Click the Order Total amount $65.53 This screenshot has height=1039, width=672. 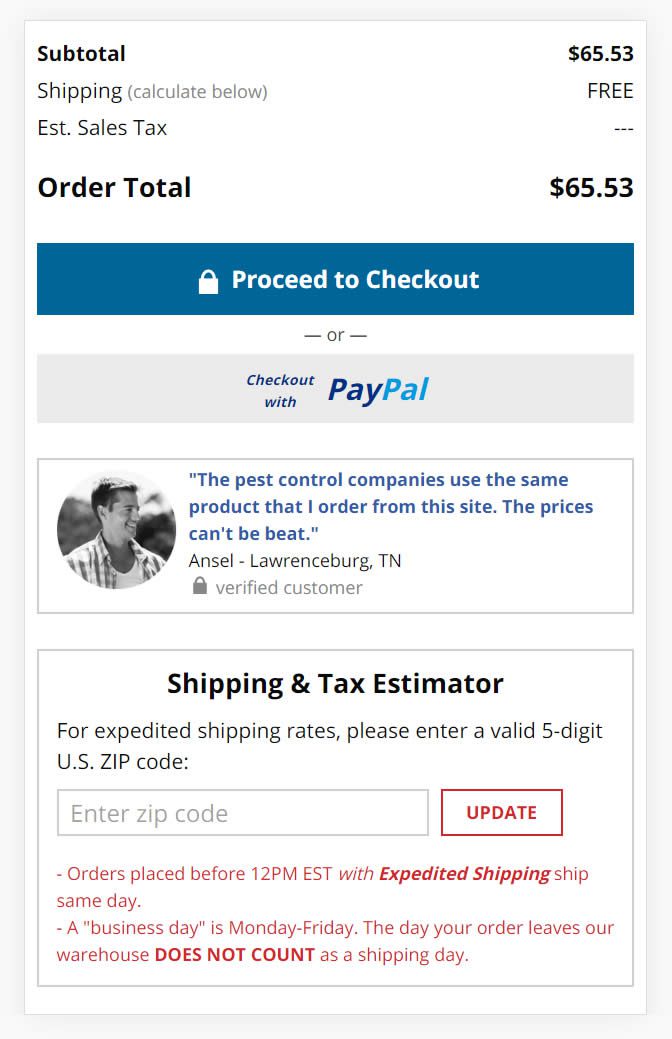point(591,188)
